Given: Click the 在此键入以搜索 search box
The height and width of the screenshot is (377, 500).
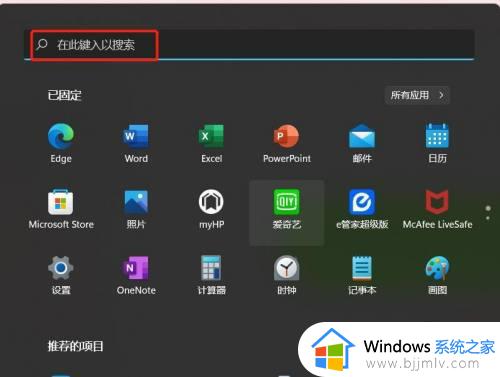Looking at the screenshot, I should [x=249, y=44].
